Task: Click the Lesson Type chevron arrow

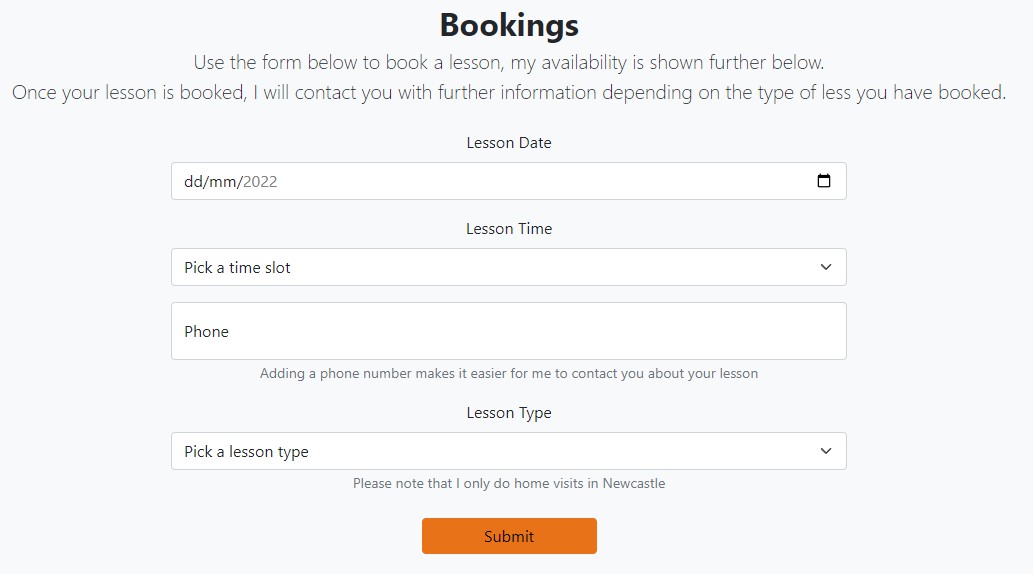Action: point(826,451)
